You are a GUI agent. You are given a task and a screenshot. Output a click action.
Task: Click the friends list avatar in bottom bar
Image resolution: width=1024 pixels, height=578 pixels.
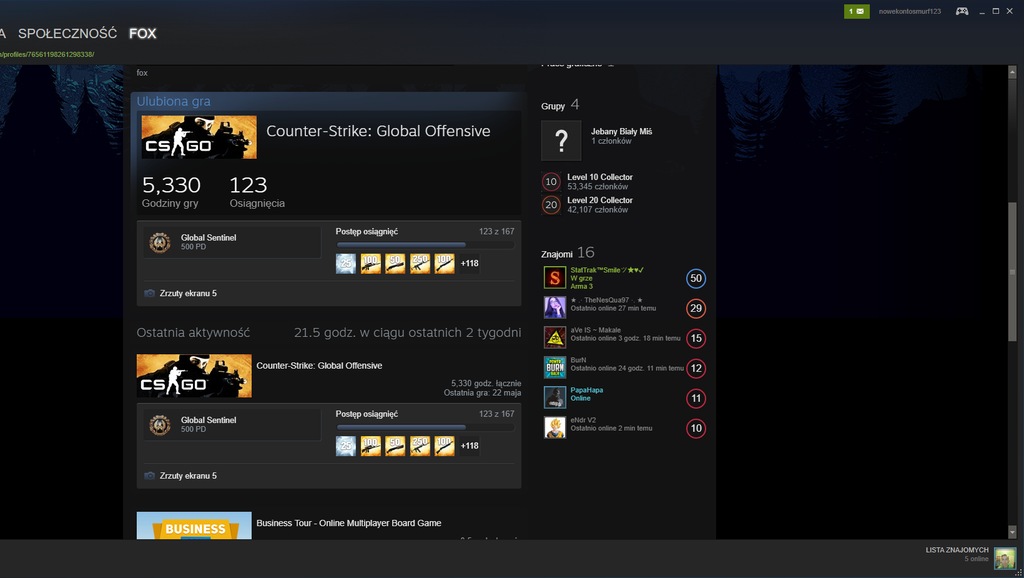pos(1005,558)
